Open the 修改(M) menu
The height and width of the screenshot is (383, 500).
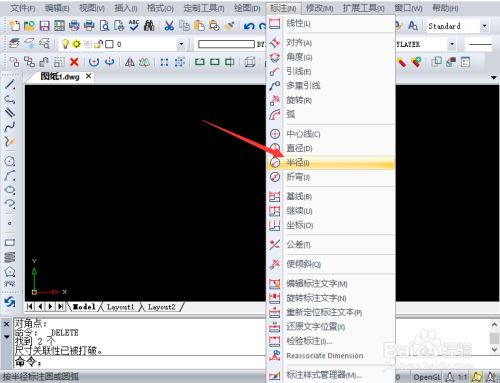tap(319, 8)
